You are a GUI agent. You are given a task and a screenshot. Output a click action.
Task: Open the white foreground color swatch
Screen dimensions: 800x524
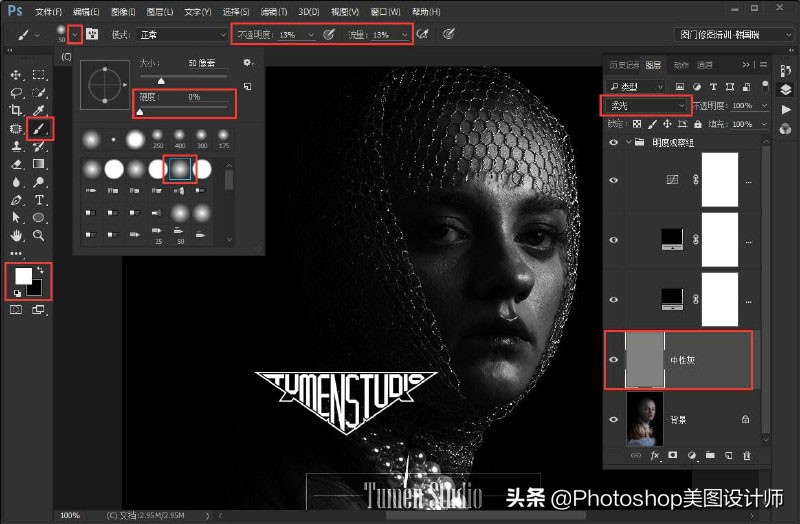coord(23,276)
